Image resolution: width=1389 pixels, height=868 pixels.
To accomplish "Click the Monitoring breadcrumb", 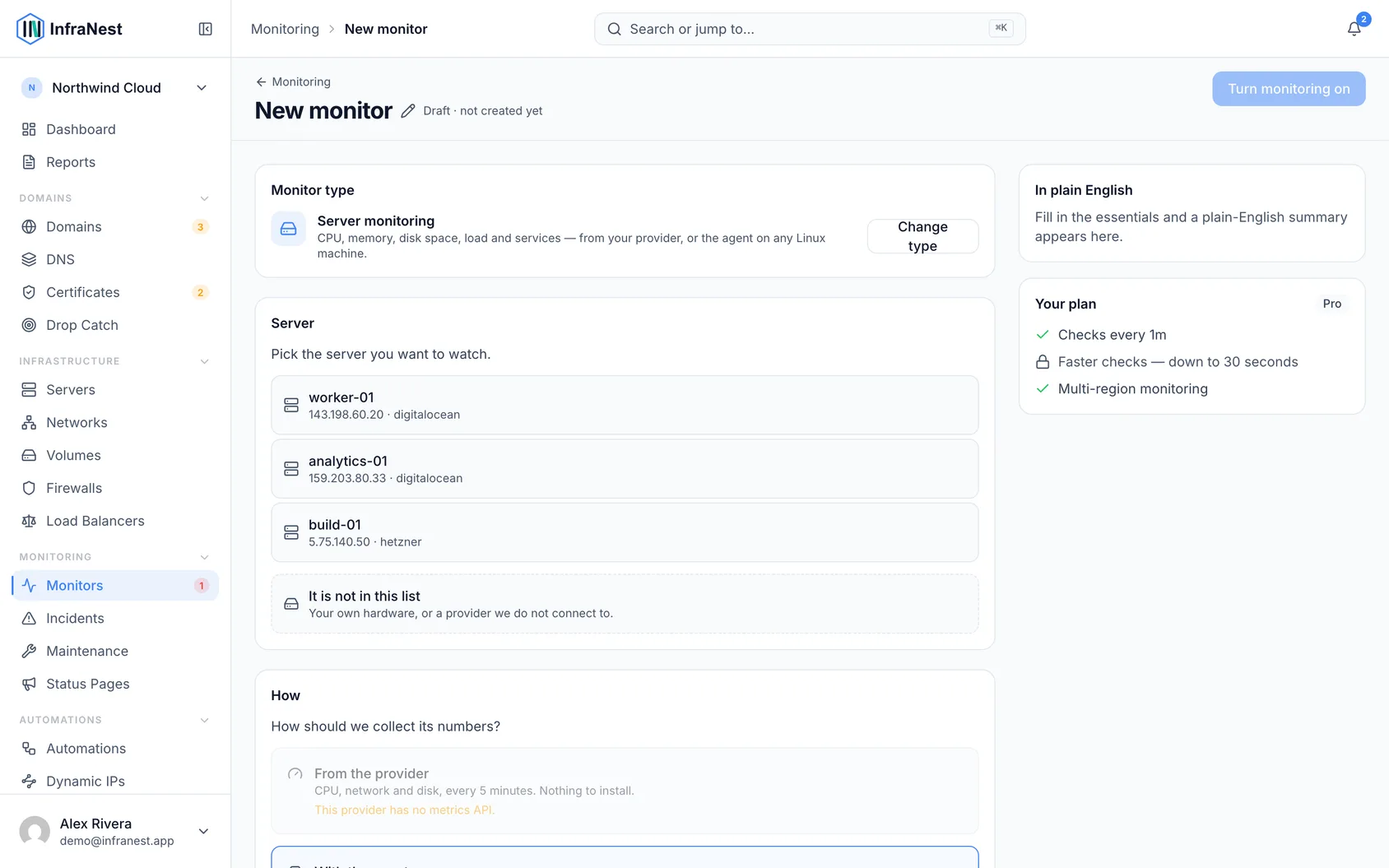I will tap(285, 29).
